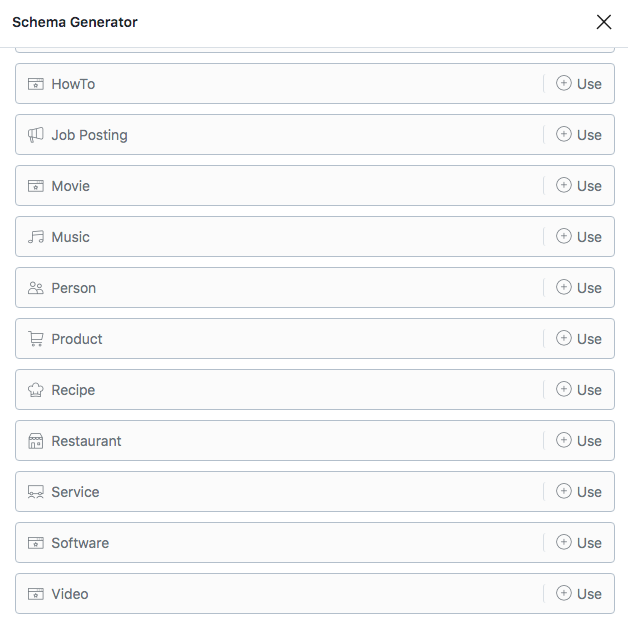The height and width of the screenshot is (625, 628).
Task: Click the Music note icon
Action: tap(36, 237)
